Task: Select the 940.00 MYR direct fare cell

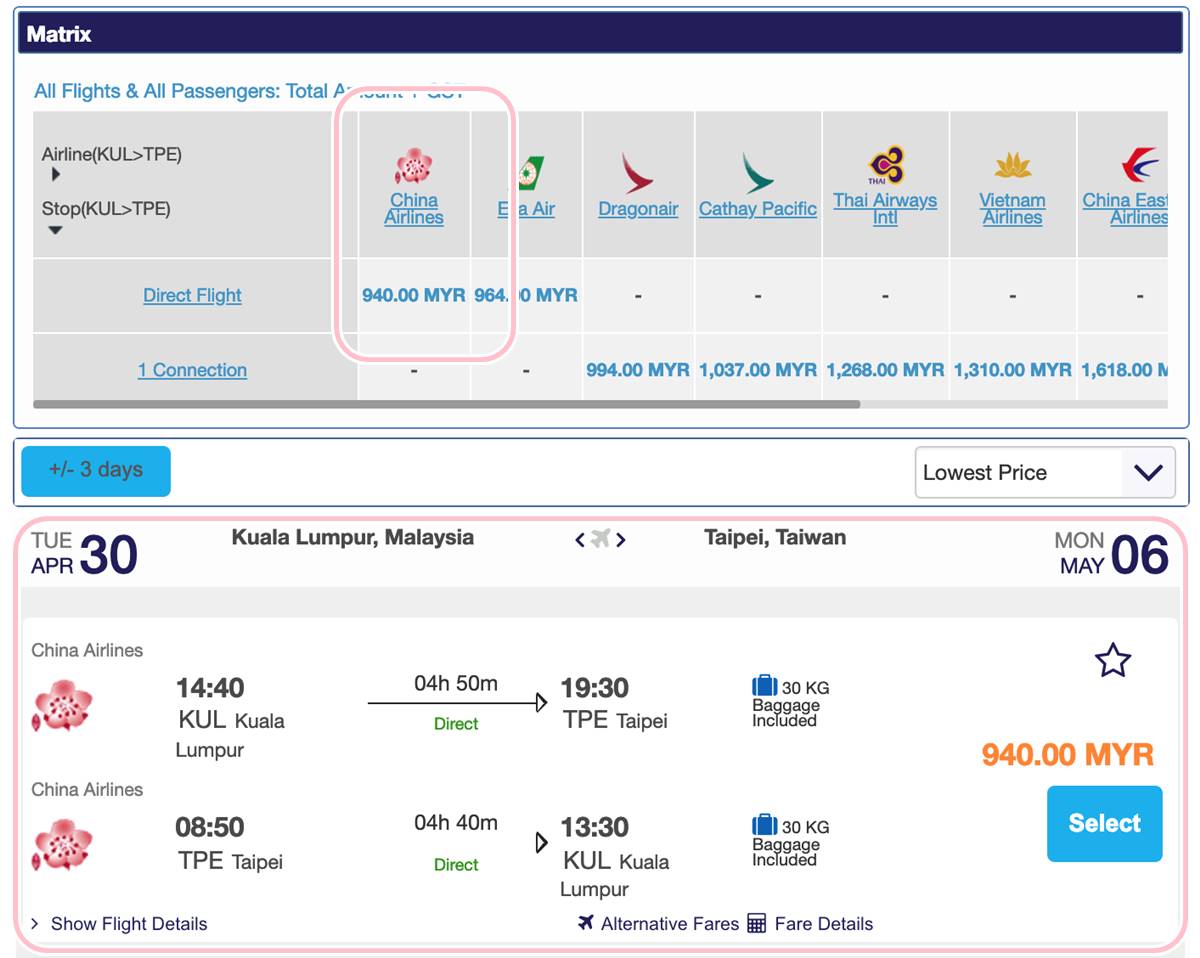Action: [414, 295]
